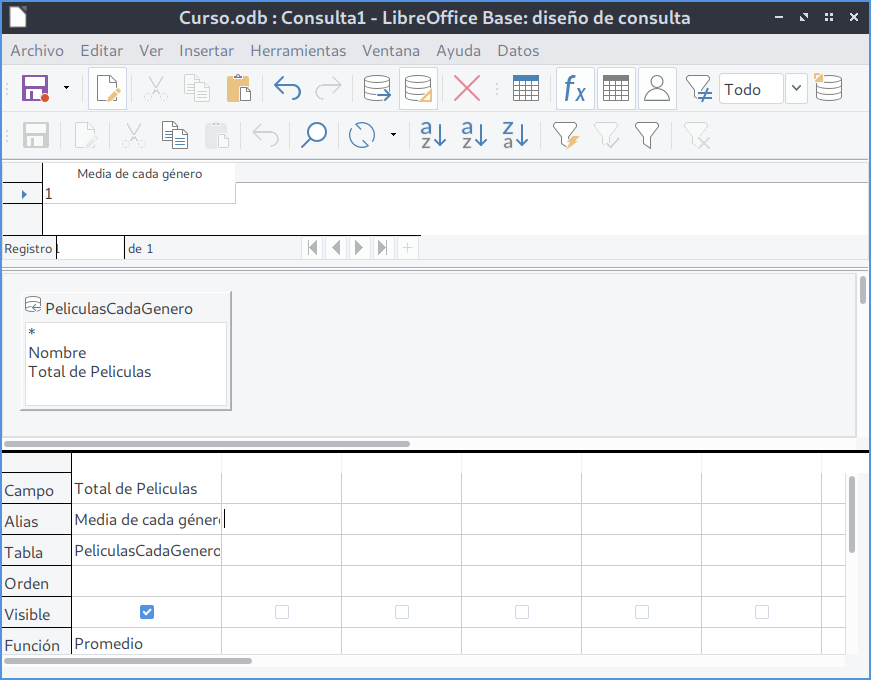
Task: Open the Limit 'Todo' combo box
Action: (751, 88)
